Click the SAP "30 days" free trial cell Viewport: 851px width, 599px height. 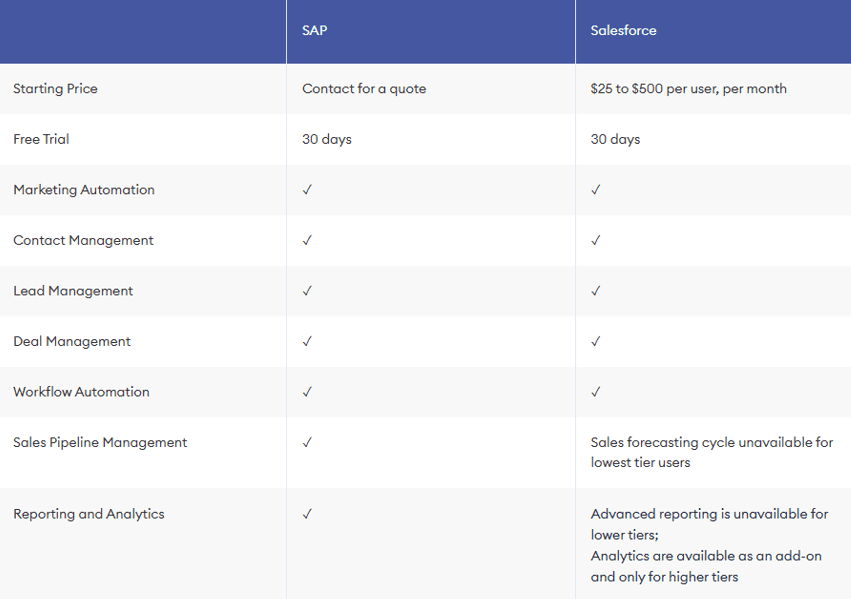pyautogui.click(x=327, y=139)
